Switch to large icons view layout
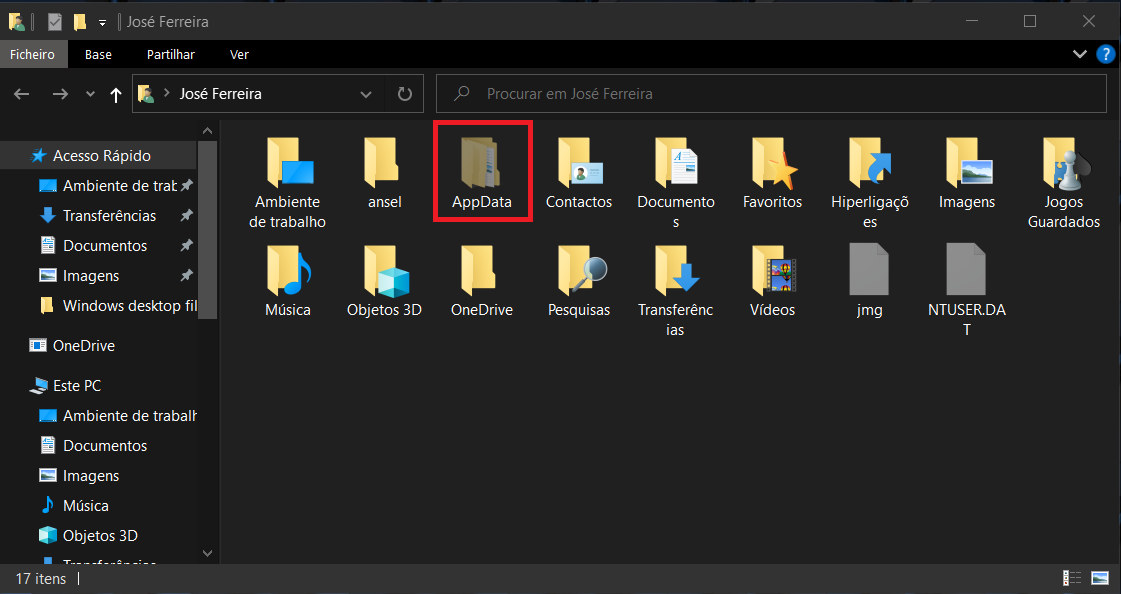Viewport: 1121px width, 594px height. pyautogui.click(x=1100, y=578)
